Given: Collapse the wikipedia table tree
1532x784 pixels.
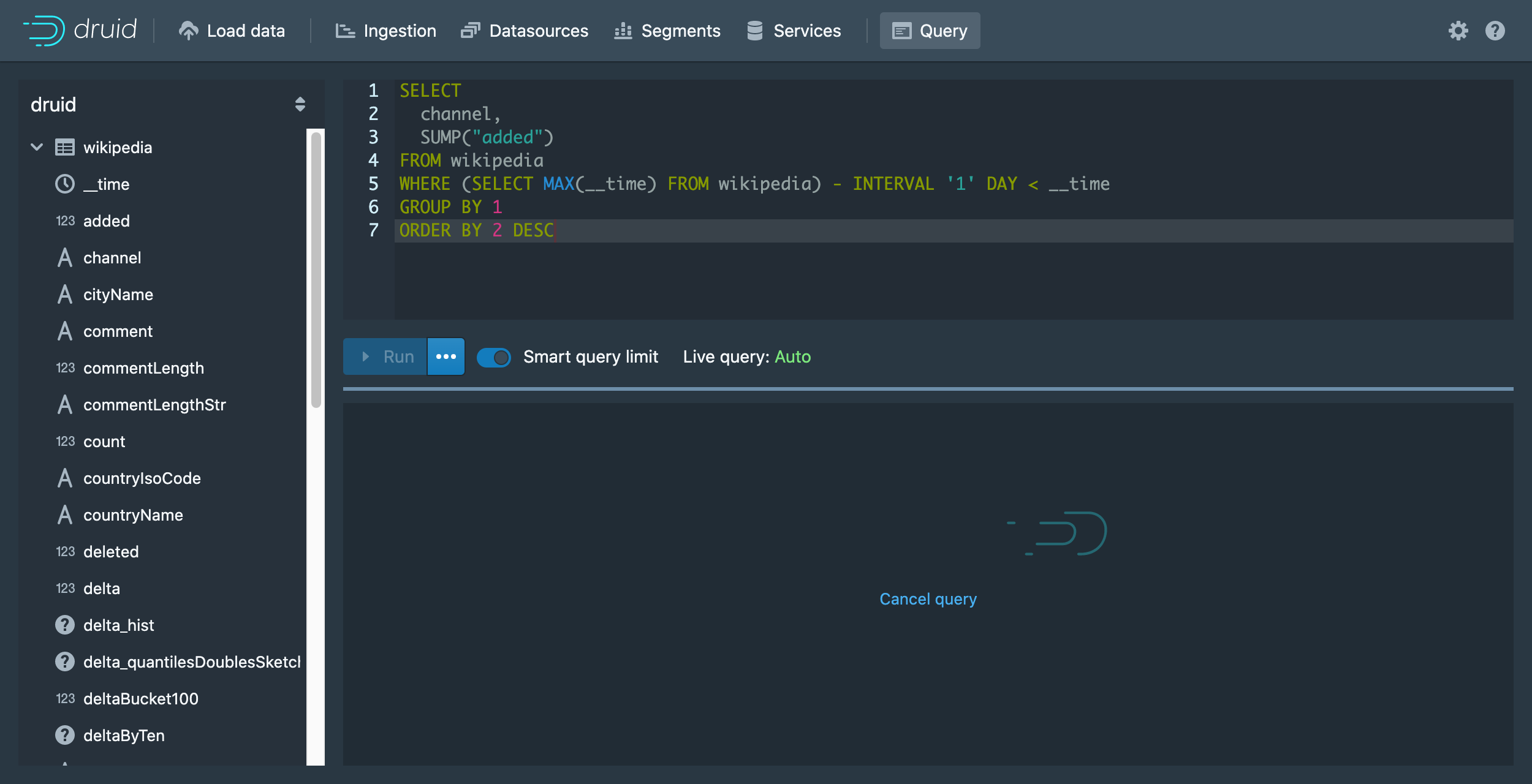Looking at the screenshot, I should click(37, 147).
